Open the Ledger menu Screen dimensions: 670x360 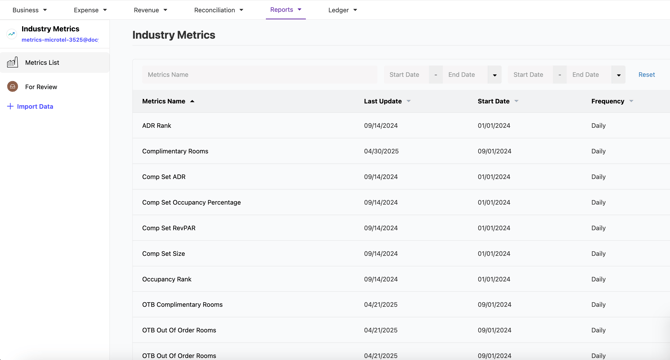(343, 10)
